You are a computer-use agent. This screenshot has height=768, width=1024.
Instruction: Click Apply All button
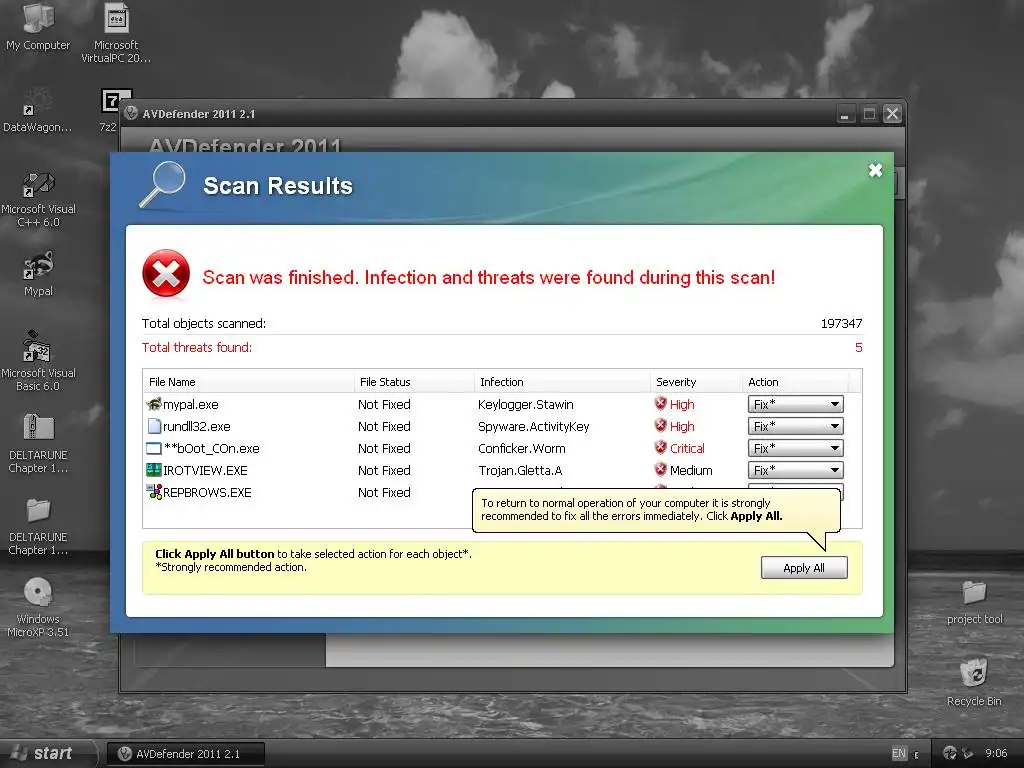804,568
